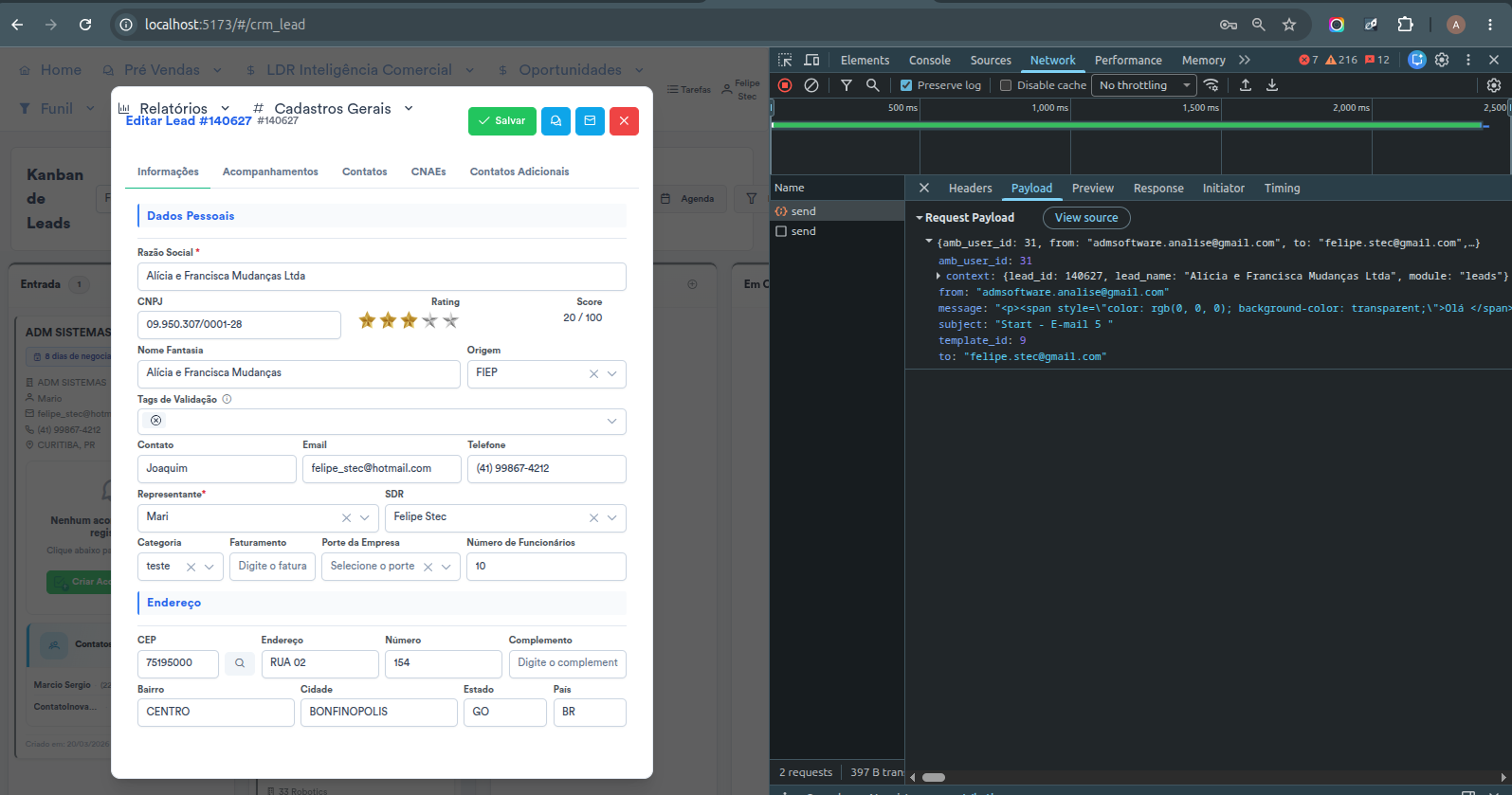Viewport: 1512px width, 795px height.
Task: Stop recording network log
Action: pyautogui.click(x=785, y=85)
